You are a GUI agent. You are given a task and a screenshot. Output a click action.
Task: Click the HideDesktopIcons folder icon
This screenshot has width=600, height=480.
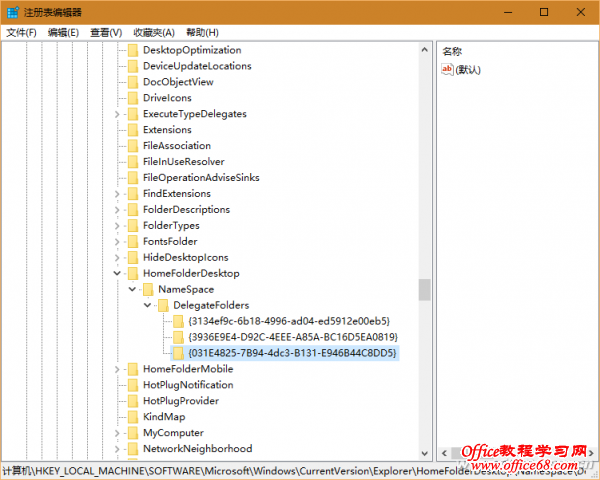133,258
